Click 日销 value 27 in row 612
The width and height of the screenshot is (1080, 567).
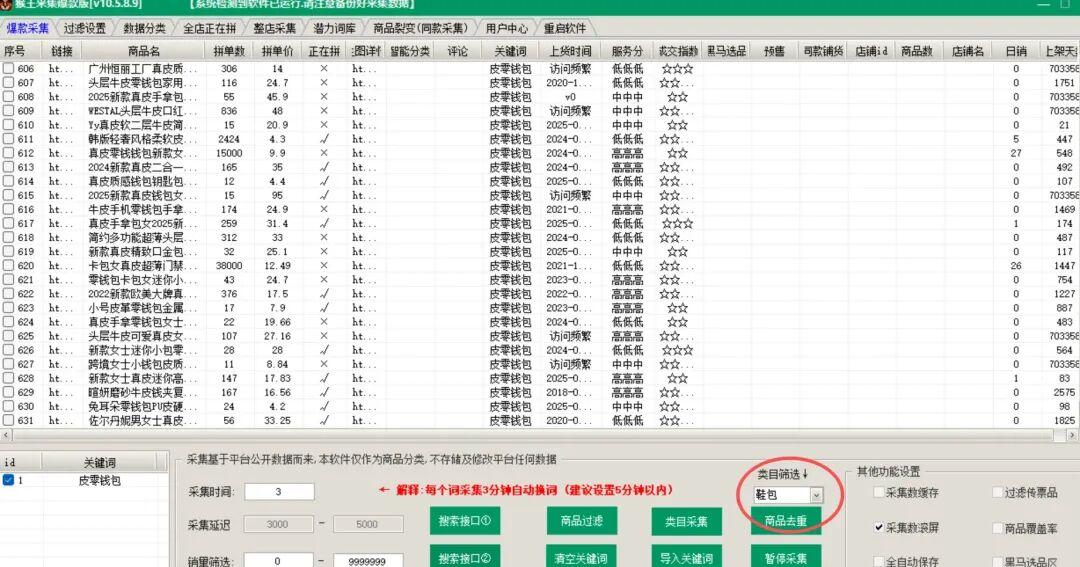(x=1016, y=153)
